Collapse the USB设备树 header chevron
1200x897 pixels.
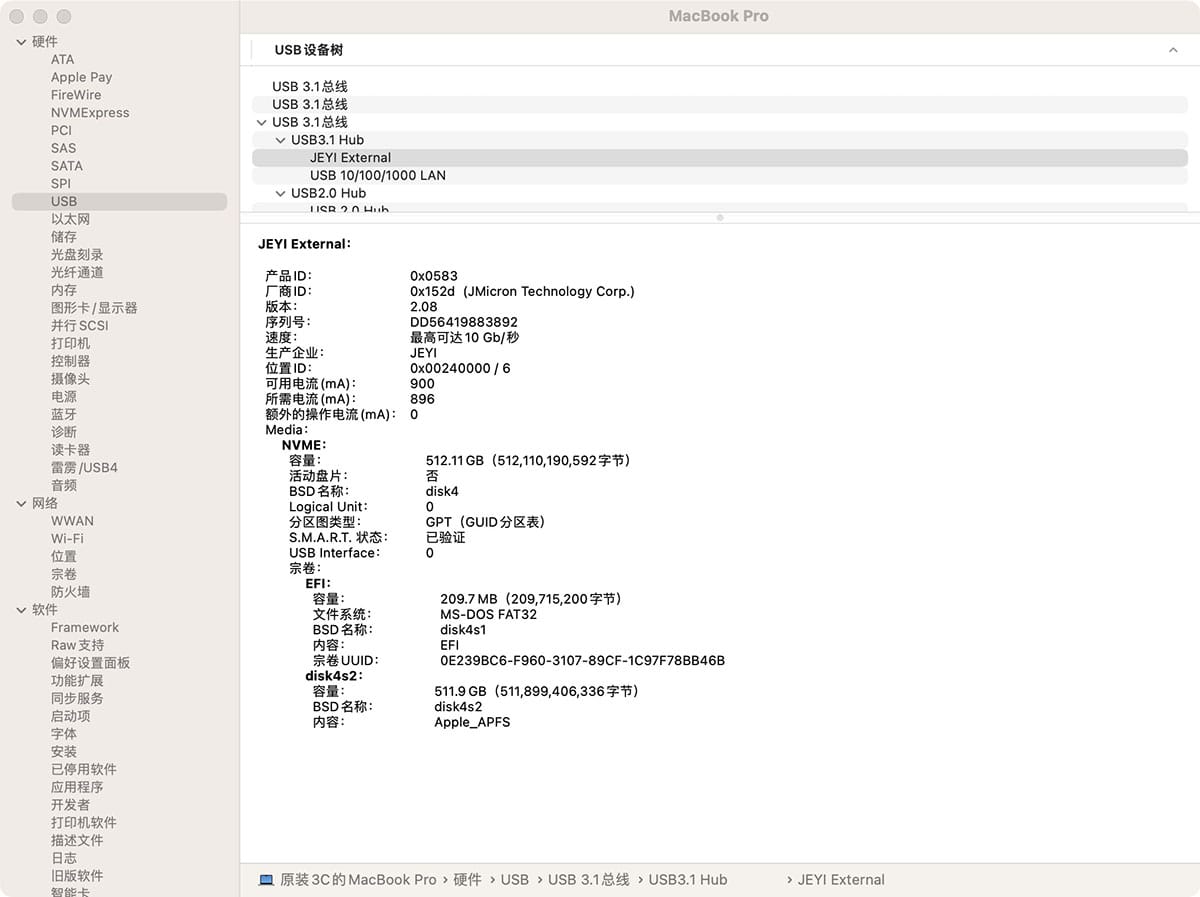[1173, 50]
